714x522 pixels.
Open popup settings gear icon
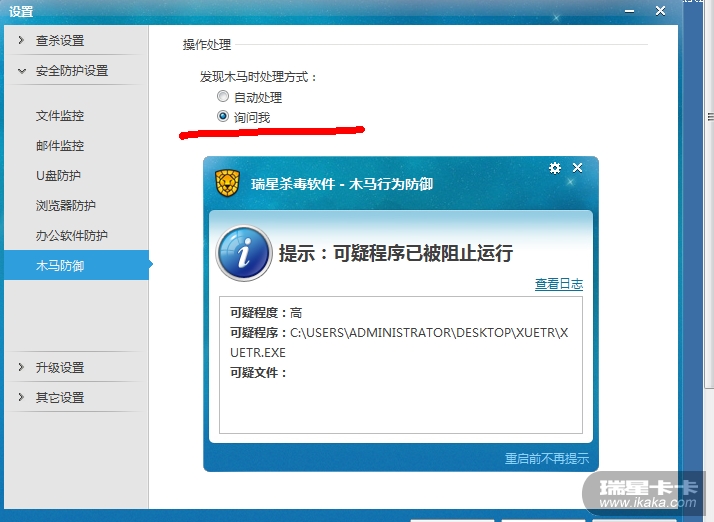(x=555, y=168)
